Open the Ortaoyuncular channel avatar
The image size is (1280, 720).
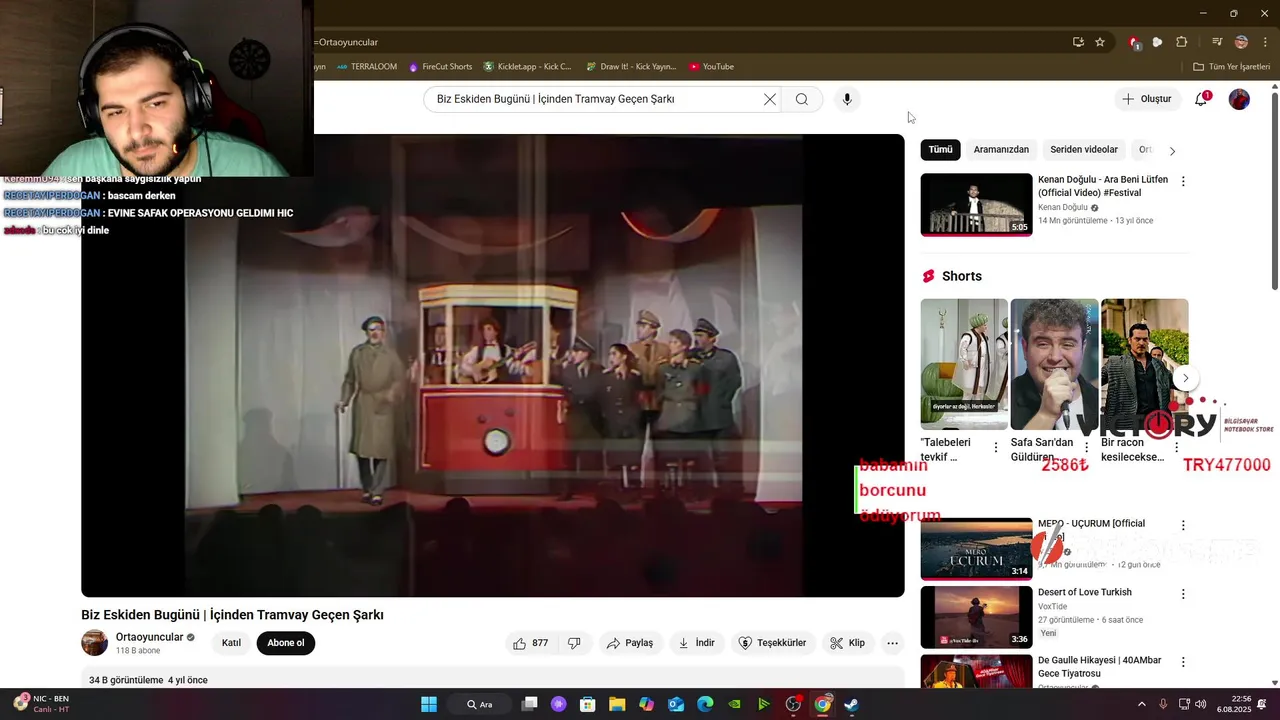pyautogui.click(x=94, y=643)
